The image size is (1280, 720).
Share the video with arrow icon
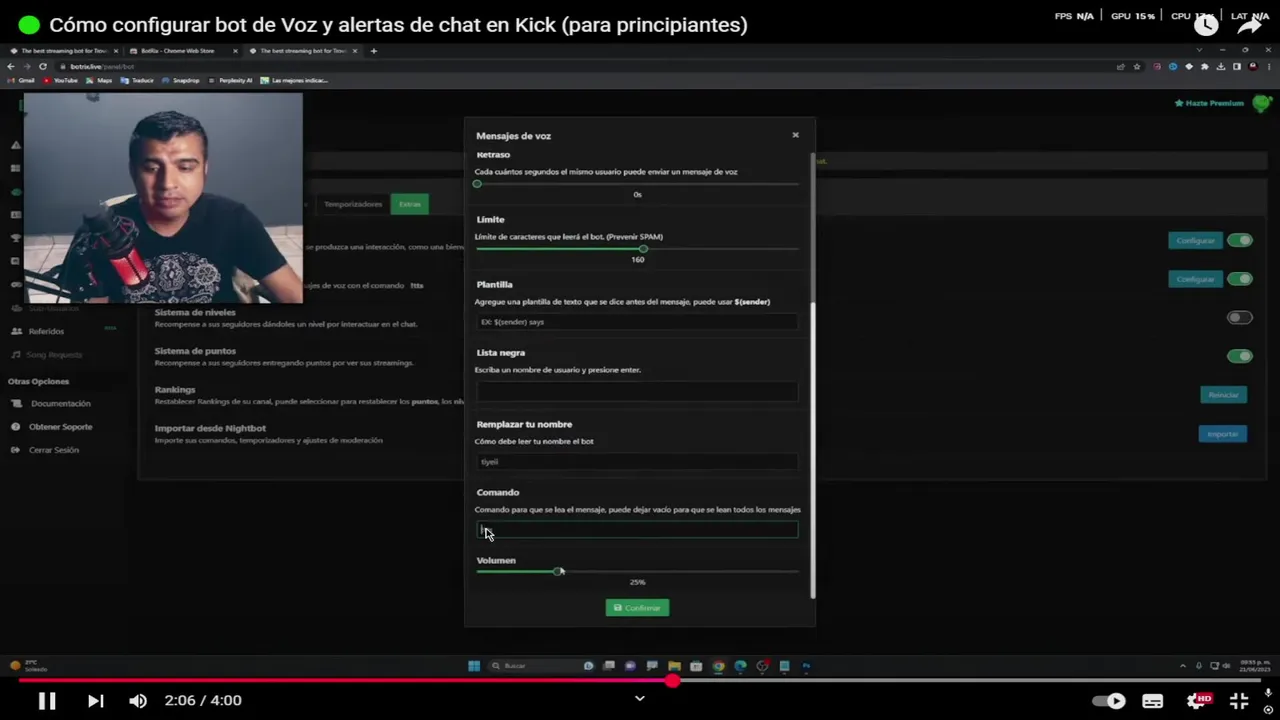pyautogui.click(x=1250, y=25)
